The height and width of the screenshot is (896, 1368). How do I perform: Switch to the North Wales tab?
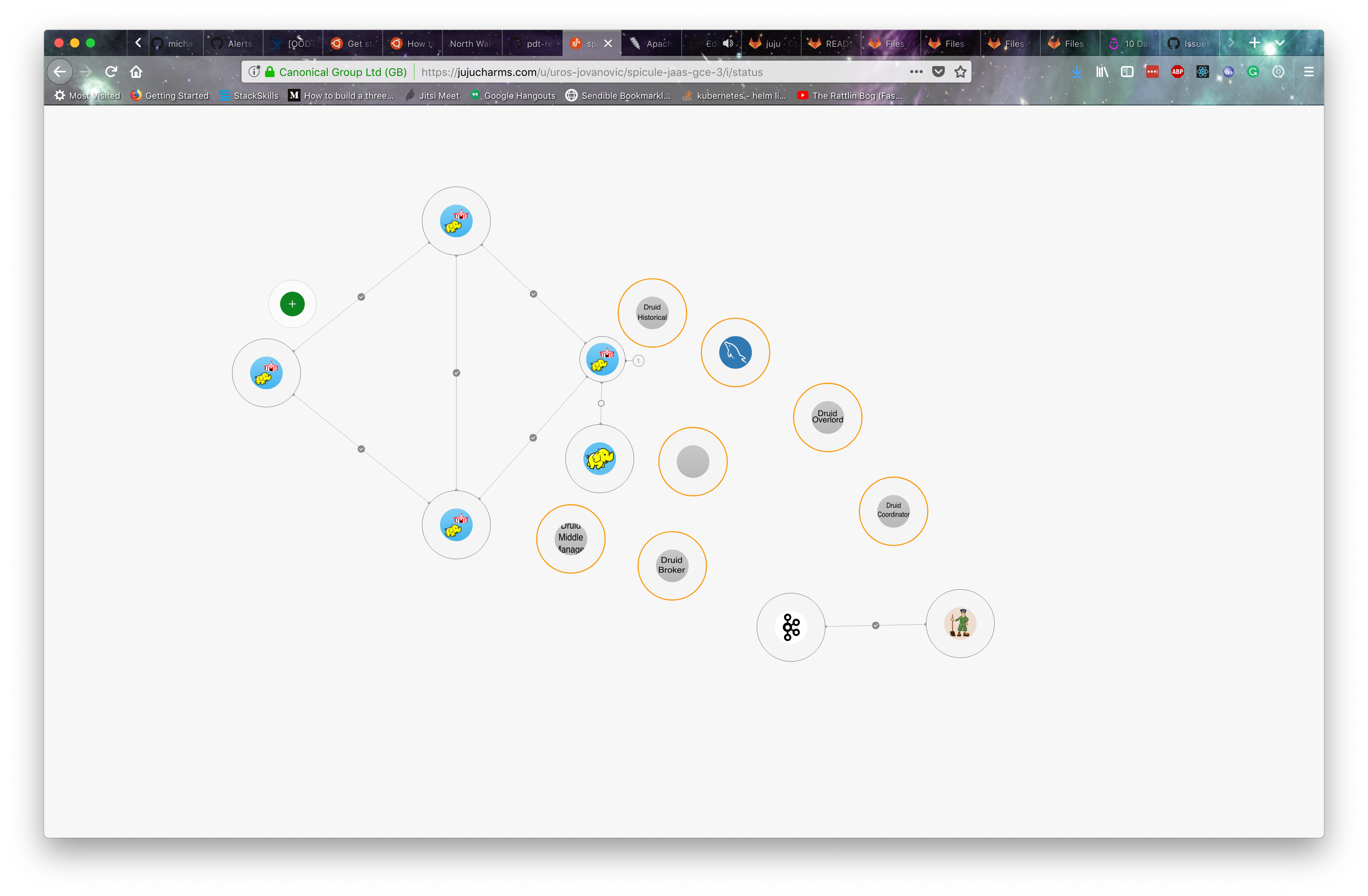(x=471, y=43)
